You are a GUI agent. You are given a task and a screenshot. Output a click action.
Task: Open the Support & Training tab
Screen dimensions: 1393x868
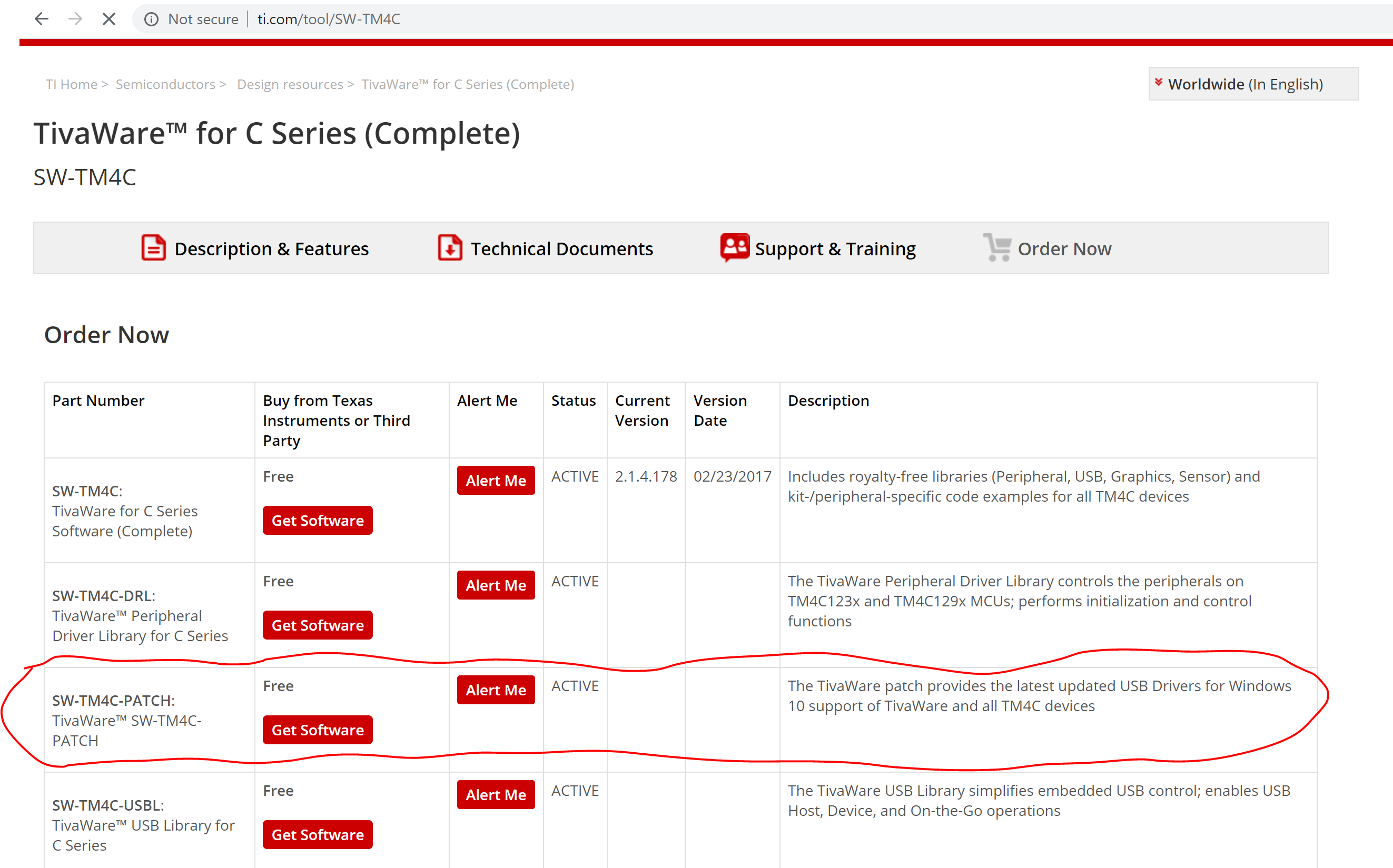coord(835,248)
